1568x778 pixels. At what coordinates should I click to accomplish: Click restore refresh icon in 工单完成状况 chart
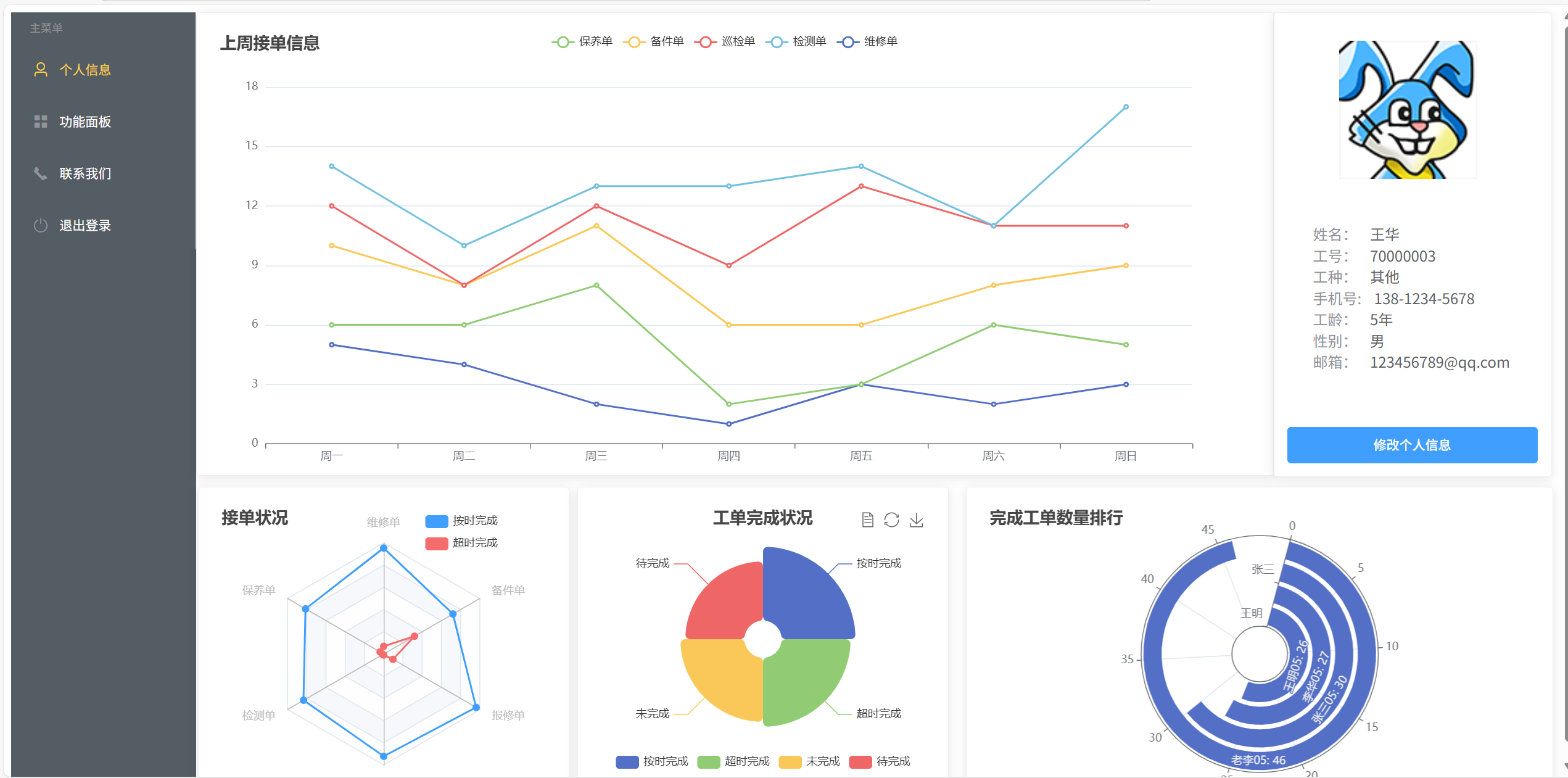point(891,520)
